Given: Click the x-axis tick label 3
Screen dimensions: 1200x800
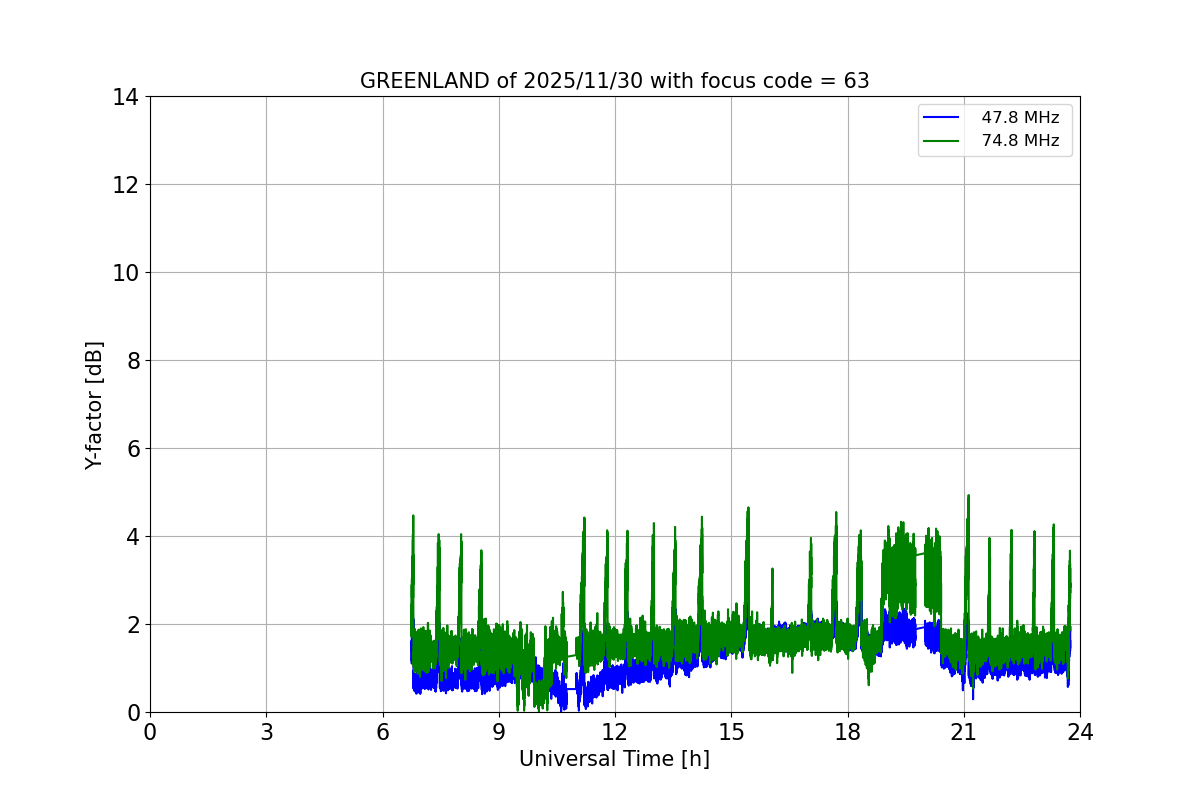Looking at the screenshot, I should pos(266,731).
